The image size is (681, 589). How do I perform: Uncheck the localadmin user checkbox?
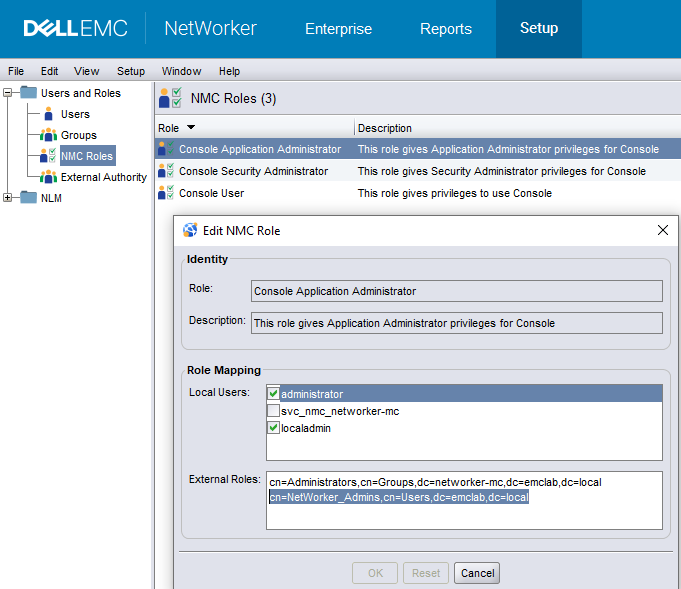click(273, 427)
